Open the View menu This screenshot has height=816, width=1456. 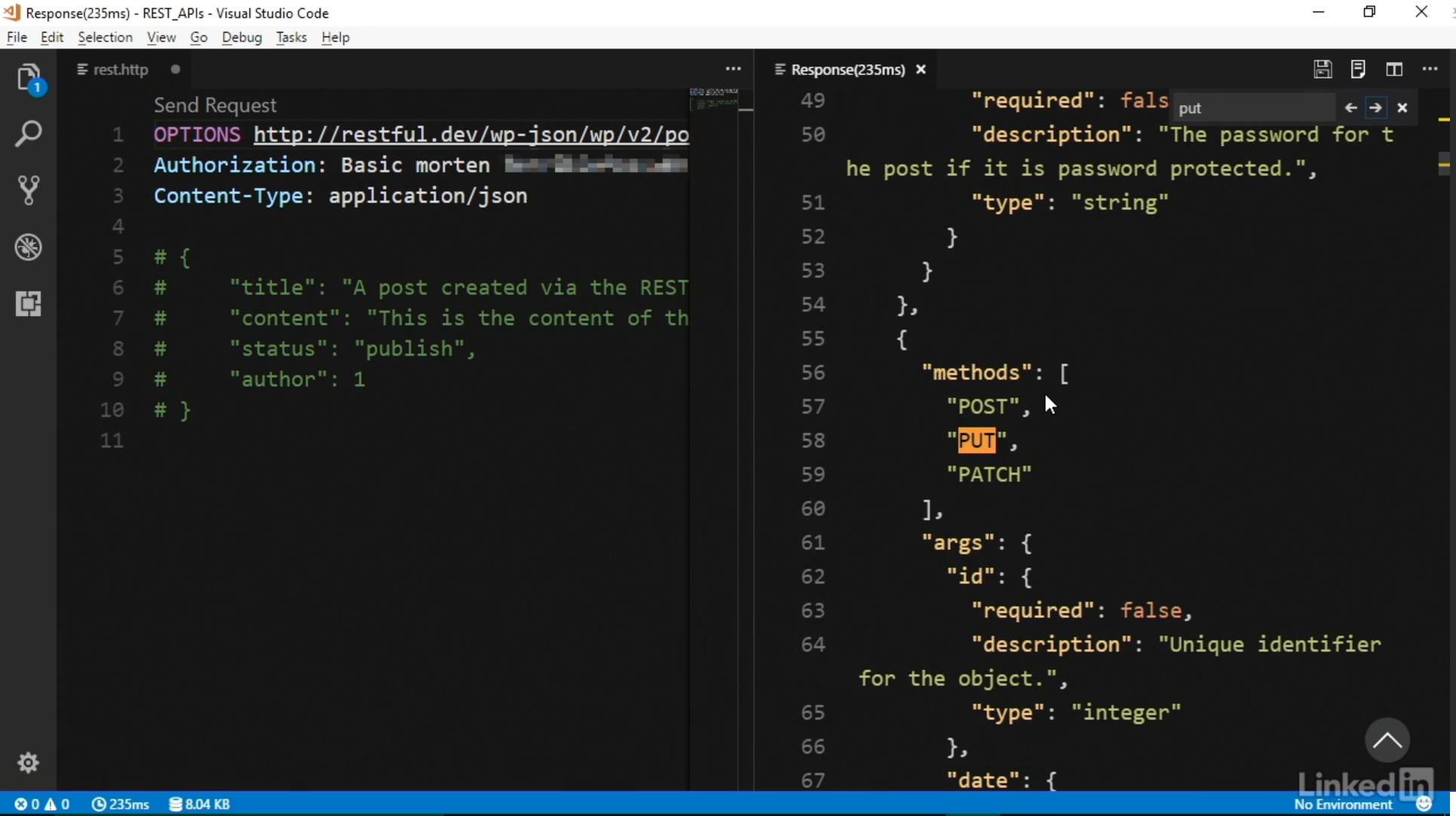161,37
